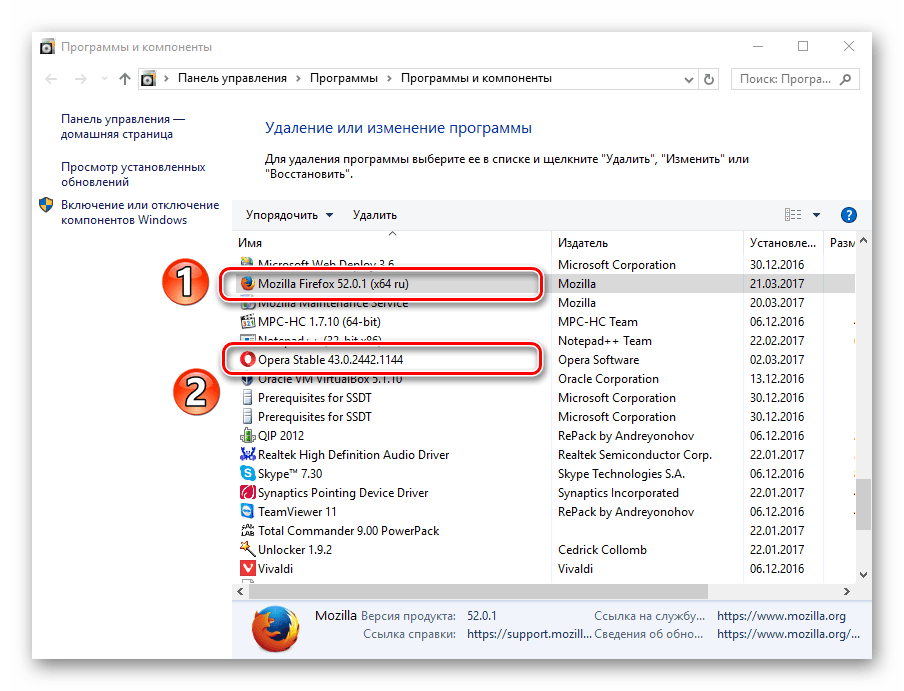Click the blue help question mark icon

pos(849,215)
